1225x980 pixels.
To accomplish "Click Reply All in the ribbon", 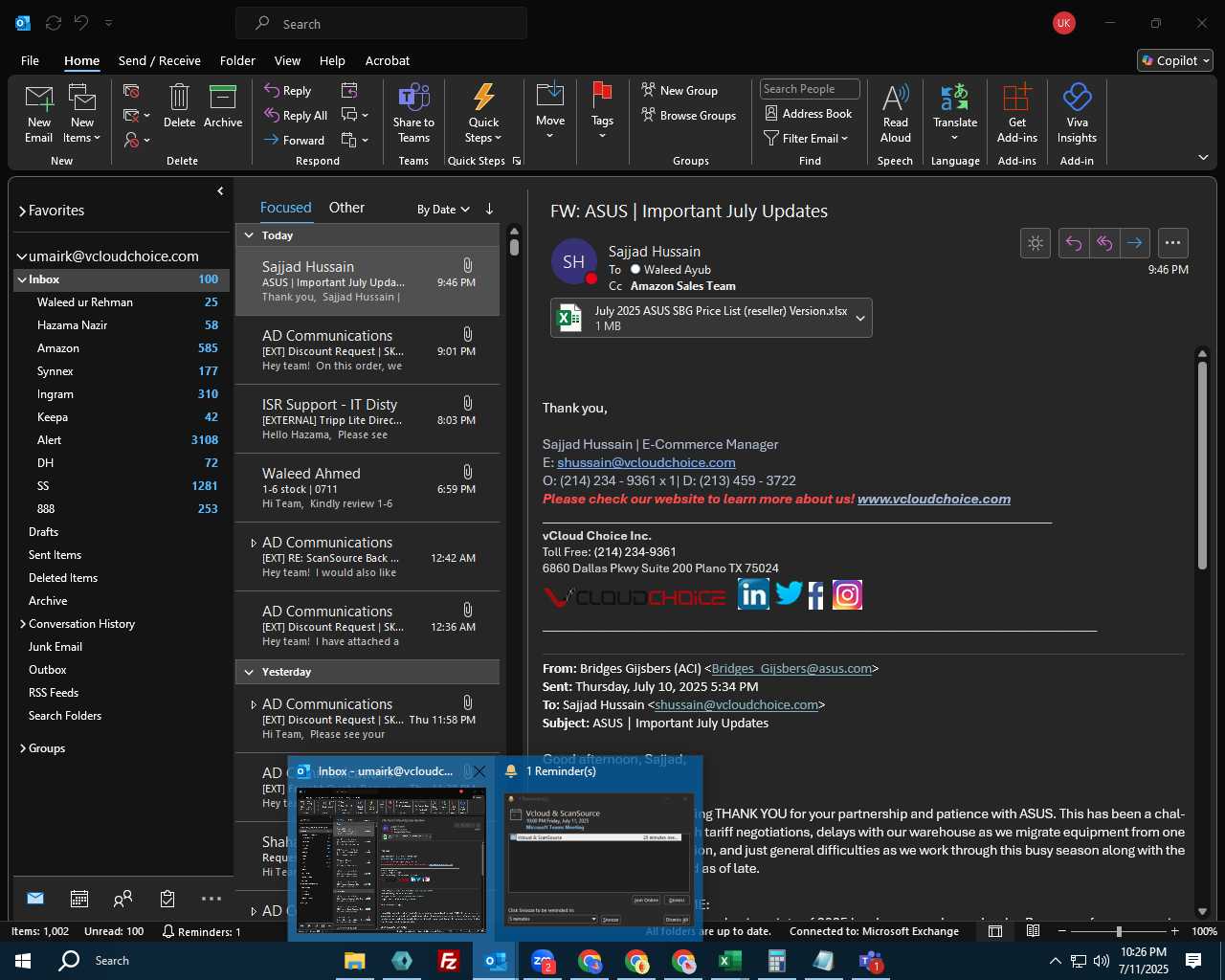I will pyautogui.click(x=296, y=116).
